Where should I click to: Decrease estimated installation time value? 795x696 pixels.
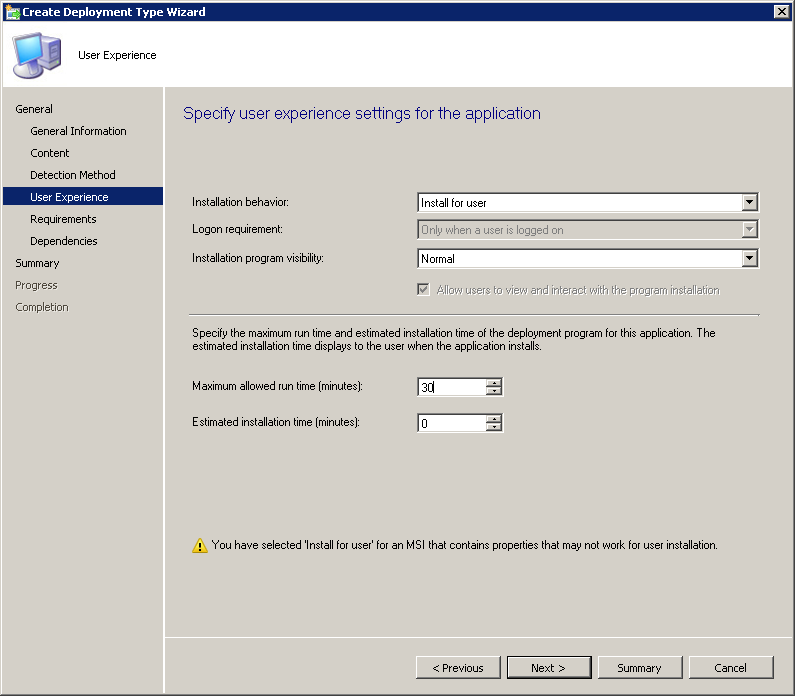tap(493, 427)
